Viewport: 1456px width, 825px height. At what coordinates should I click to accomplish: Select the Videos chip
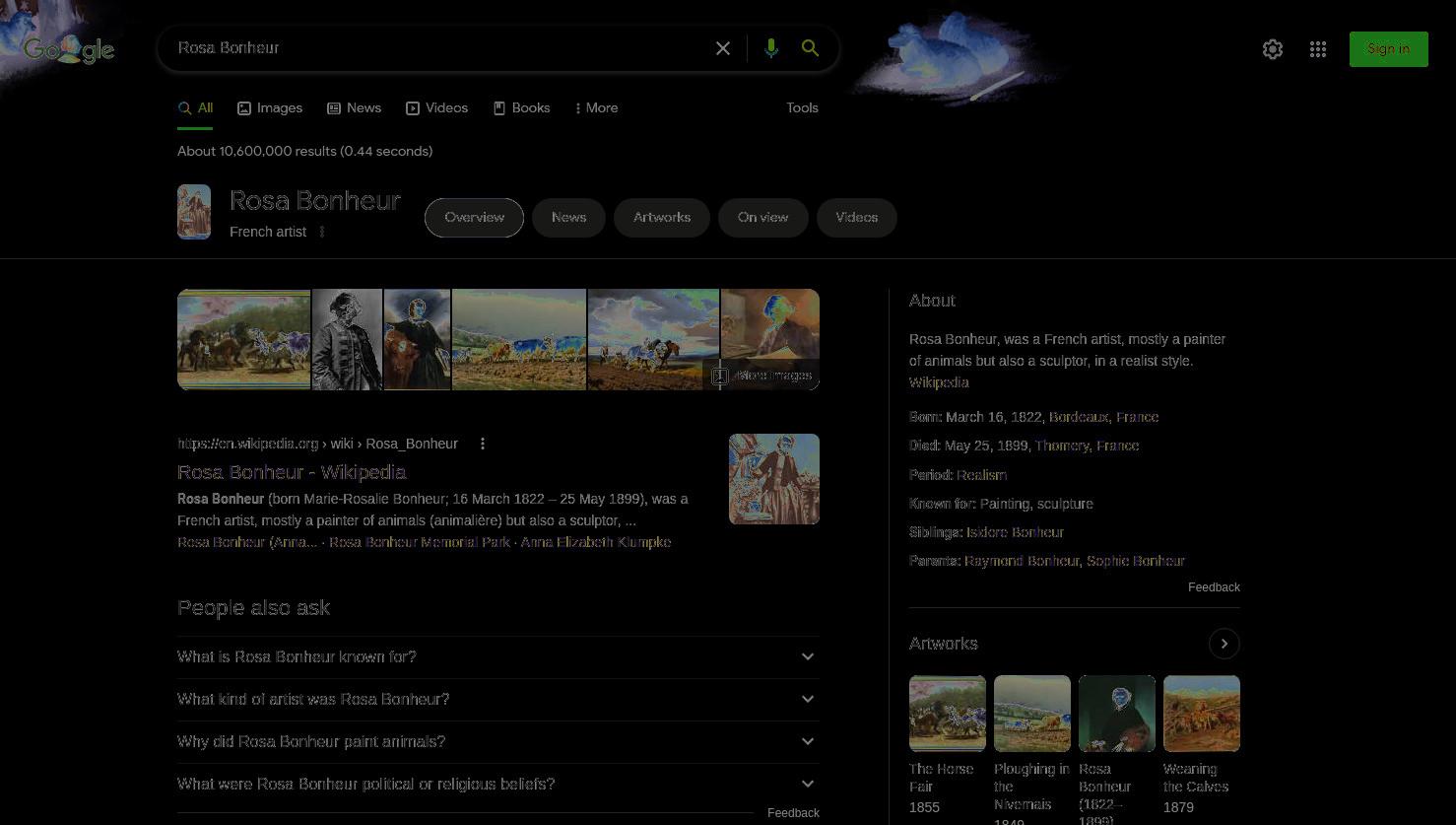(856, 218)
